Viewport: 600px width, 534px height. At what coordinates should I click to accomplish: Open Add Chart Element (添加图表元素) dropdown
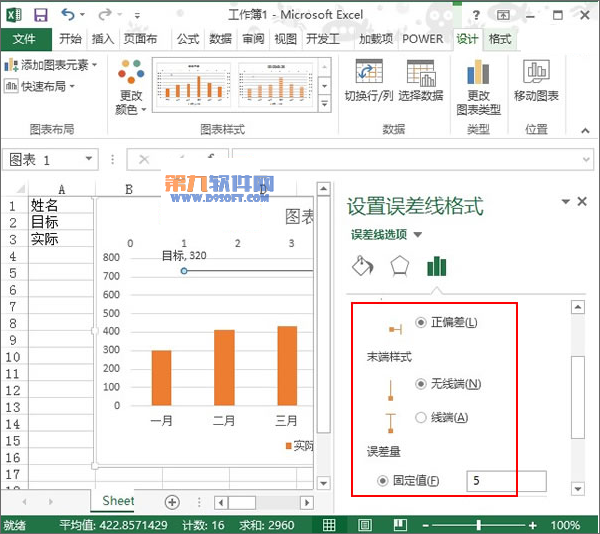51,65
